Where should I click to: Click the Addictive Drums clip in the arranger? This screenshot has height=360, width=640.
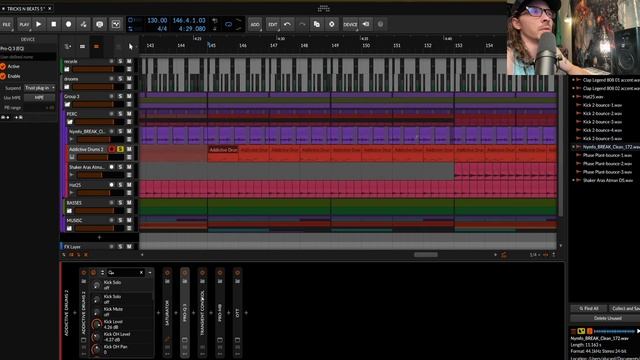222,153
